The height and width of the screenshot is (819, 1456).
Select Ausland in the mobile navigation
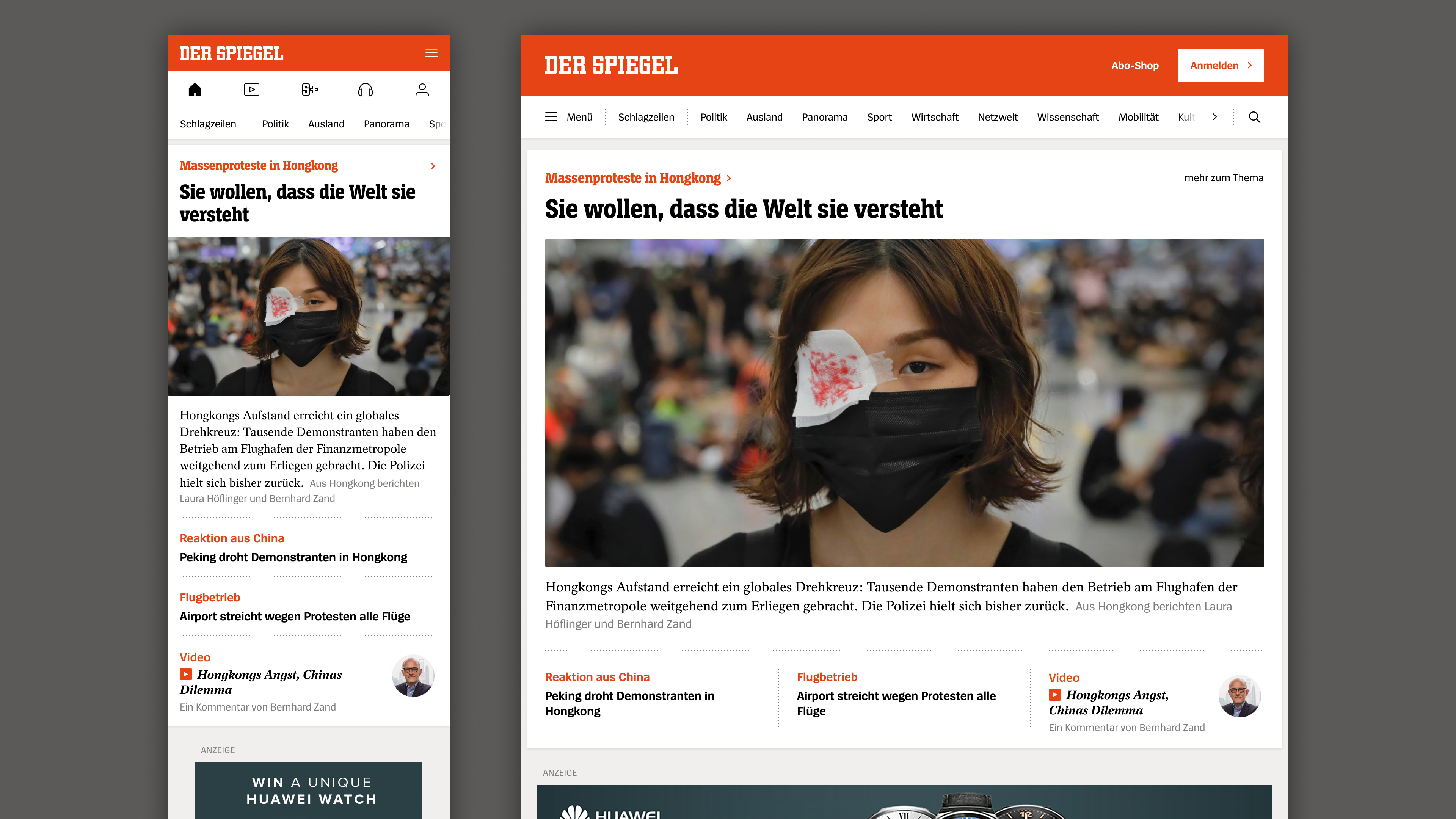click(326, 124)
